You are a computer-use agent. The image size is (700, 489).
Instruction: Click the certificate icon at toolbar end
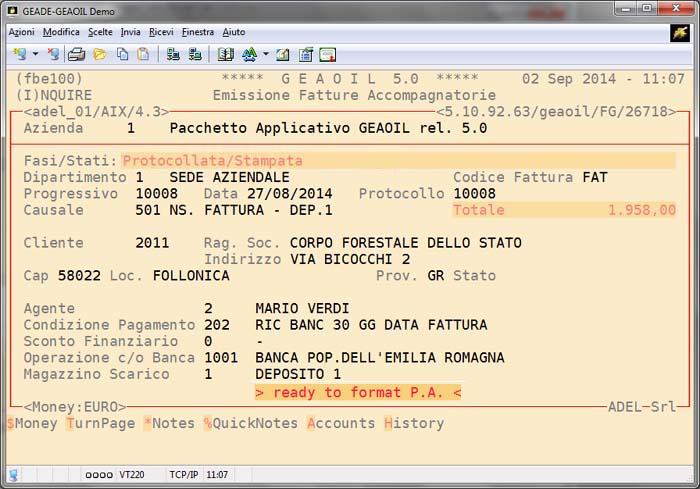(x=327, y=54)
